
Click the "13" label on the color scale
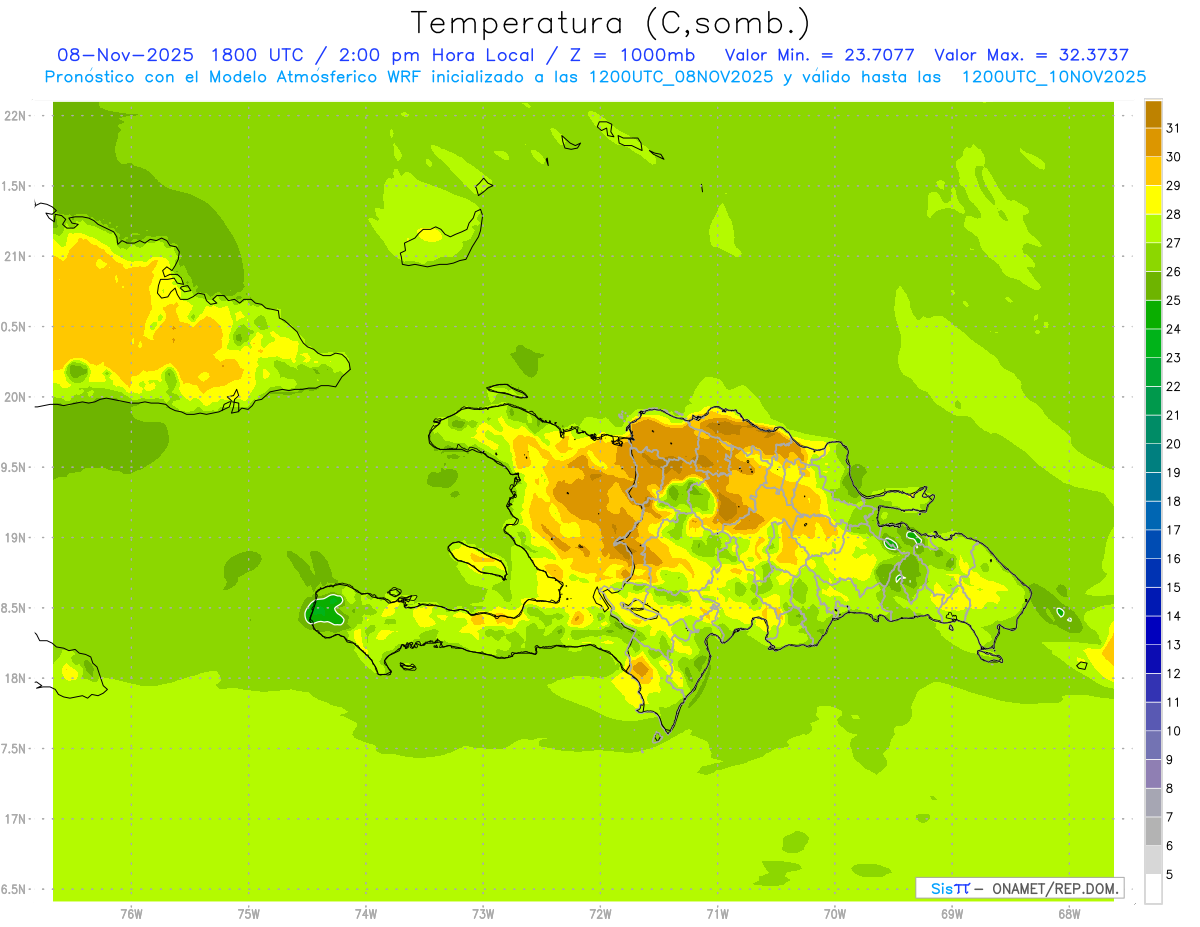coord(1173,645)
